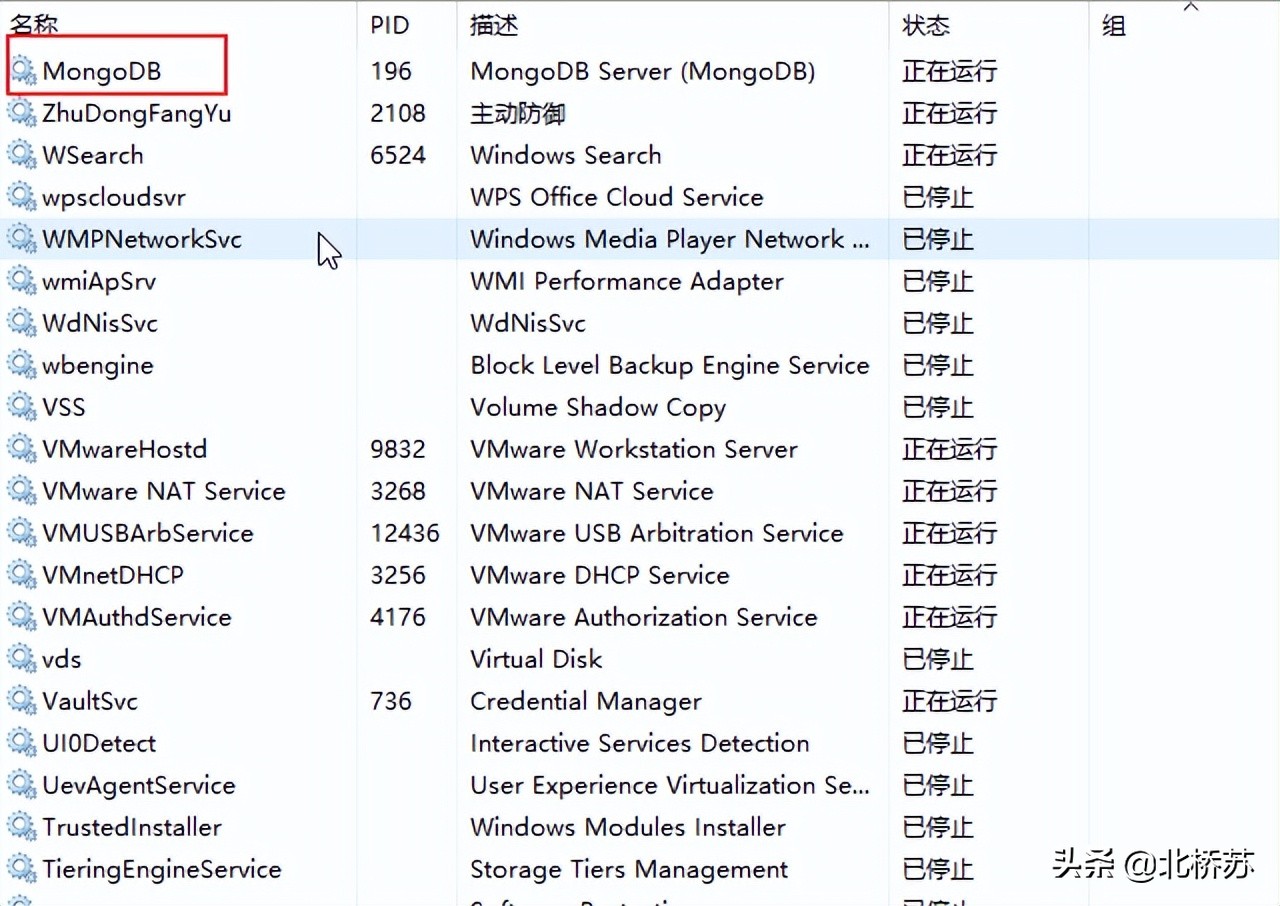Screen dimensions: 1280x906
Task: Click the VMnetDHCP service icon
Action: 22,575
